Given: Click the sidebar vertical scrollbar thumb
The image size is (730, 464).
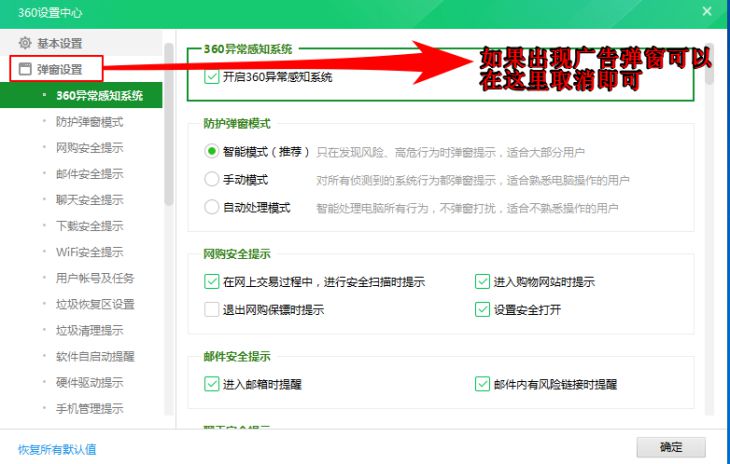Looking at the screenshot, I should [169, 124].
